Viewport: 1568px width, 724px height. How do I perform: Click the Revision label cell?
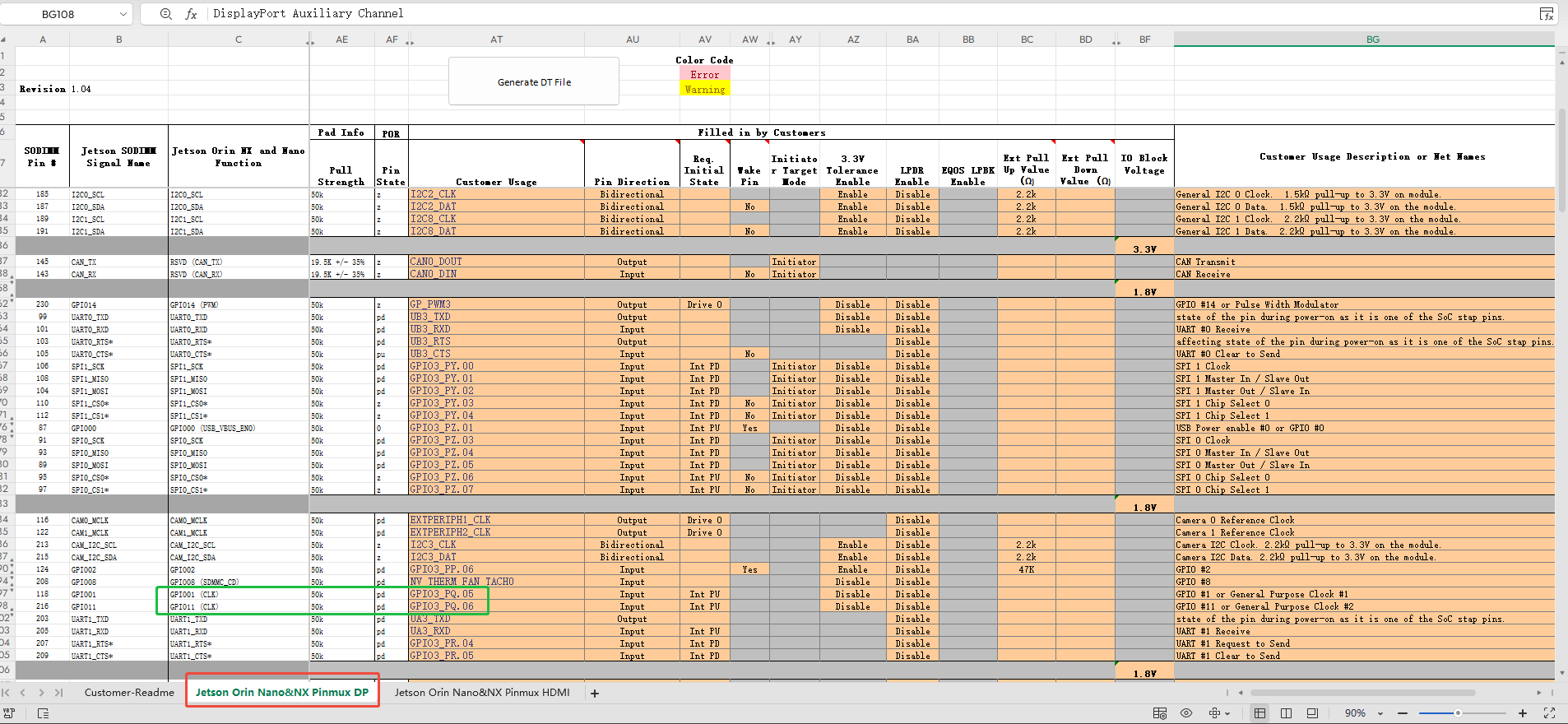[42, 89]
